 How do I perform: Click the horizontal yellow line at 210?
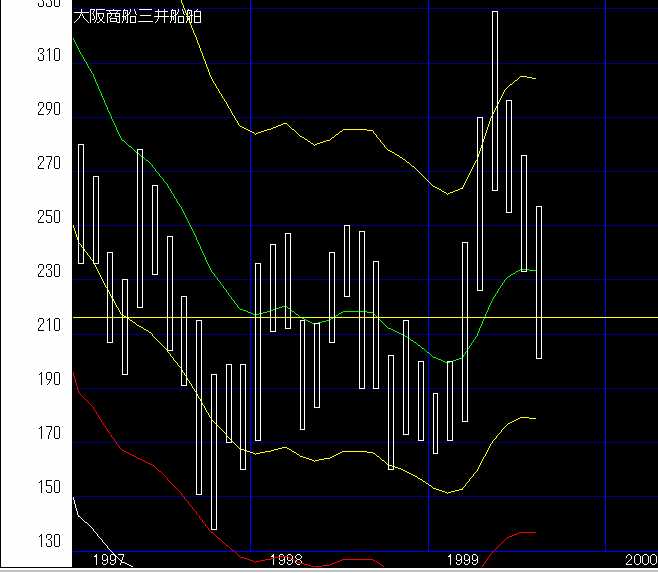pyautogui.click(x=600, y=317)
